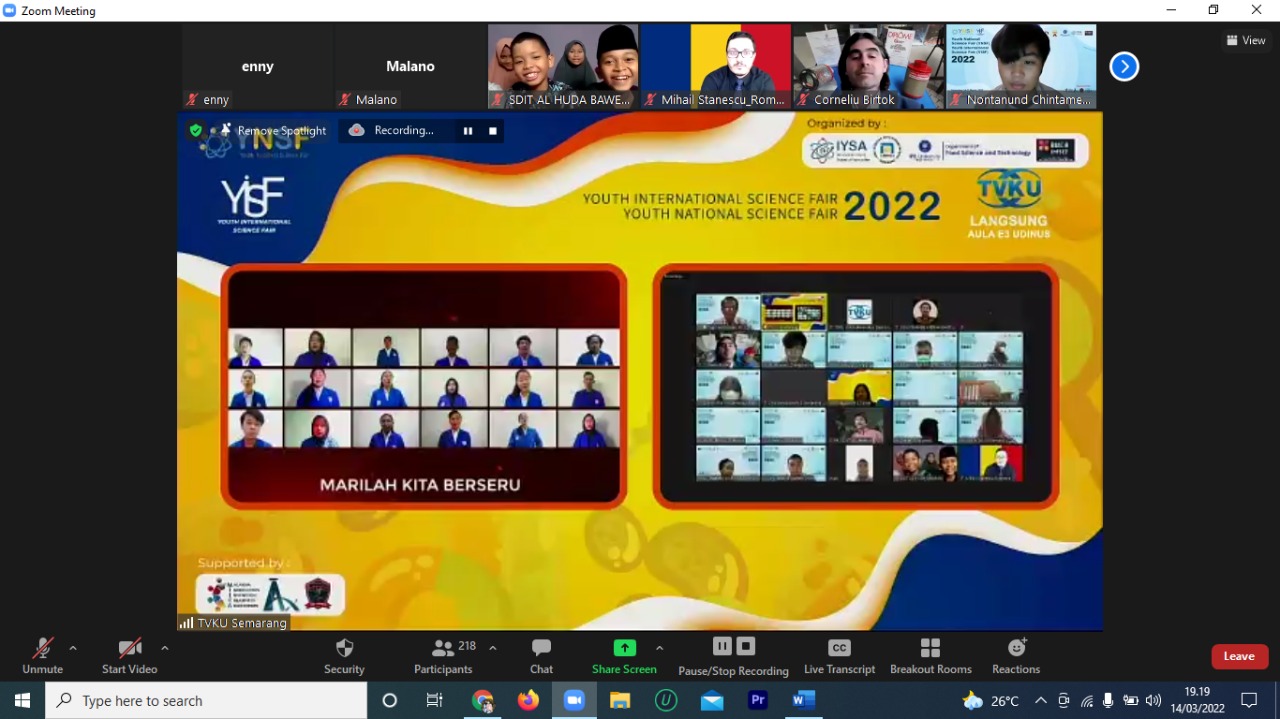Pause the recording in the top indicator
The height and width of the screenshot is (719, 1280).
(x=467, y=131)
